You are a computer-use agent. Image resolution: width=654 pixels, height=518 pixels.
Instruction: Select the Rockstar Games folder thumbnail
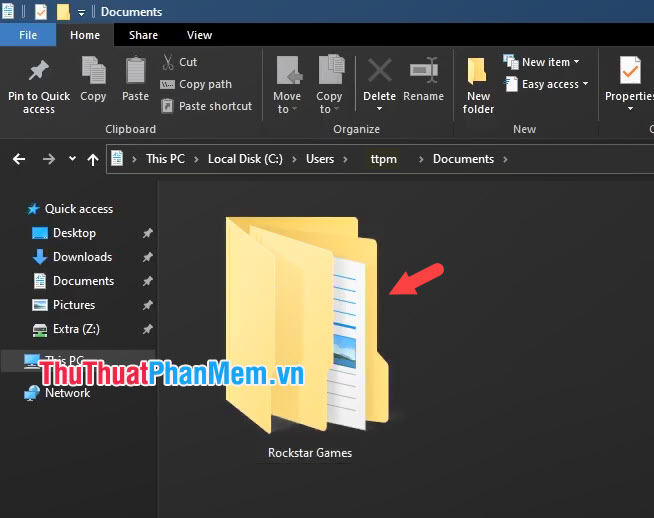click(307, 324)
